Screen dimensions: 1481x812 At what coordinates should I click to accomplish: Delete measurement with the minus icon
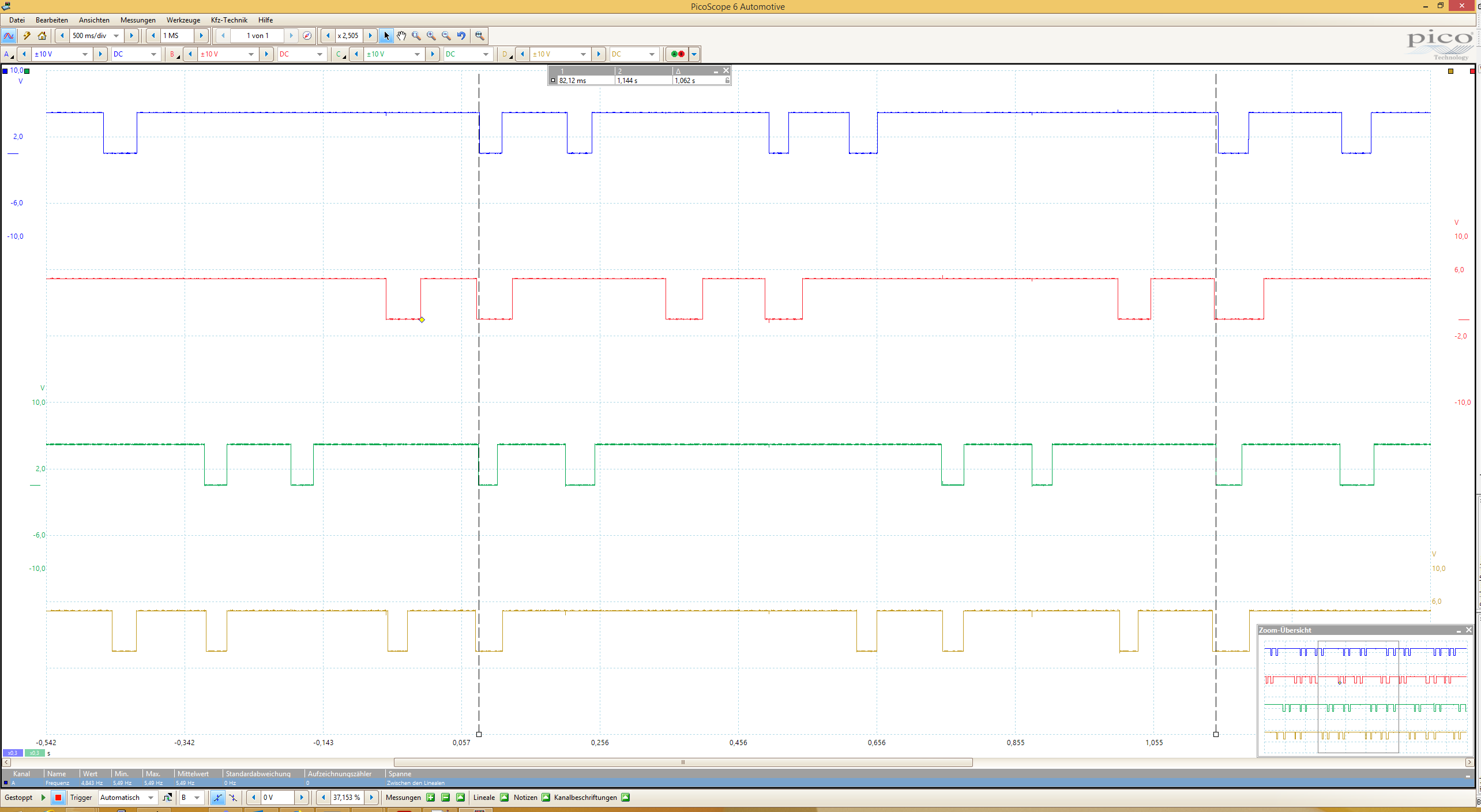coord(446,798)
